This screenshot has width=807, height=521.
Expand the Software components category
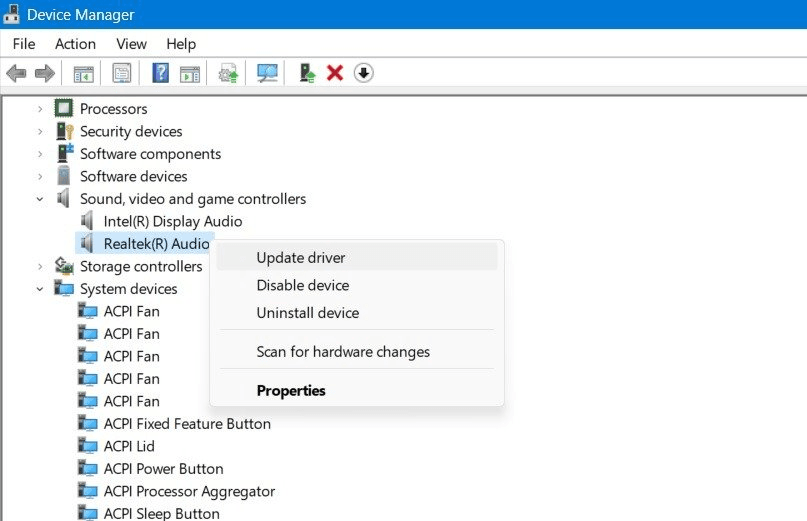pos(40,154)
